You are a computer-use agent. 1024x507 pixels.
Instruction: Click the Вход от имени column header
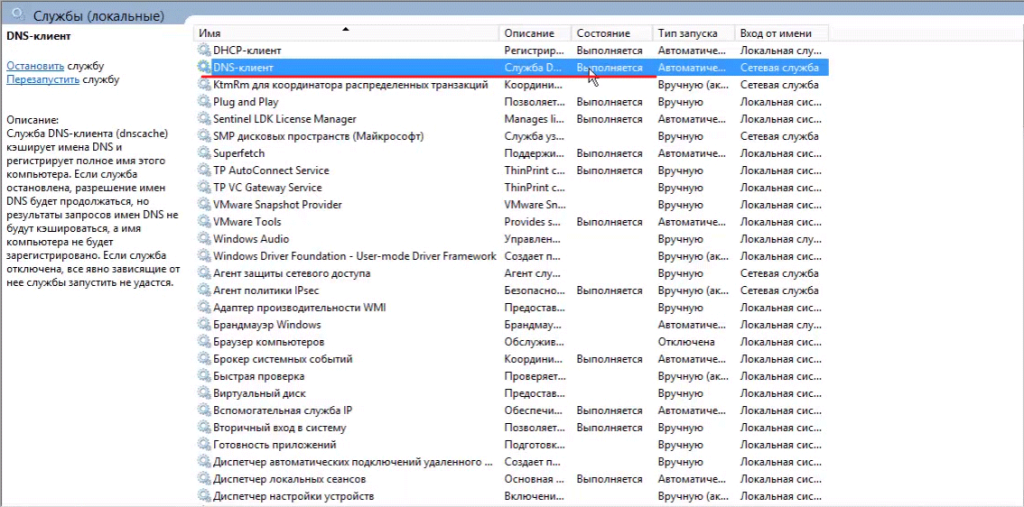780,33
